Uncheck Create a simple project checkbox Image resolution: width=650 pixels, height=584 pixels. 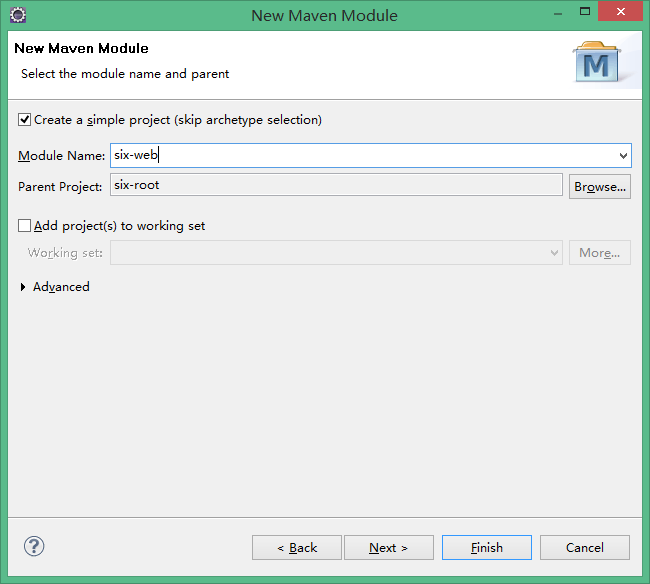tap(24, 120)
